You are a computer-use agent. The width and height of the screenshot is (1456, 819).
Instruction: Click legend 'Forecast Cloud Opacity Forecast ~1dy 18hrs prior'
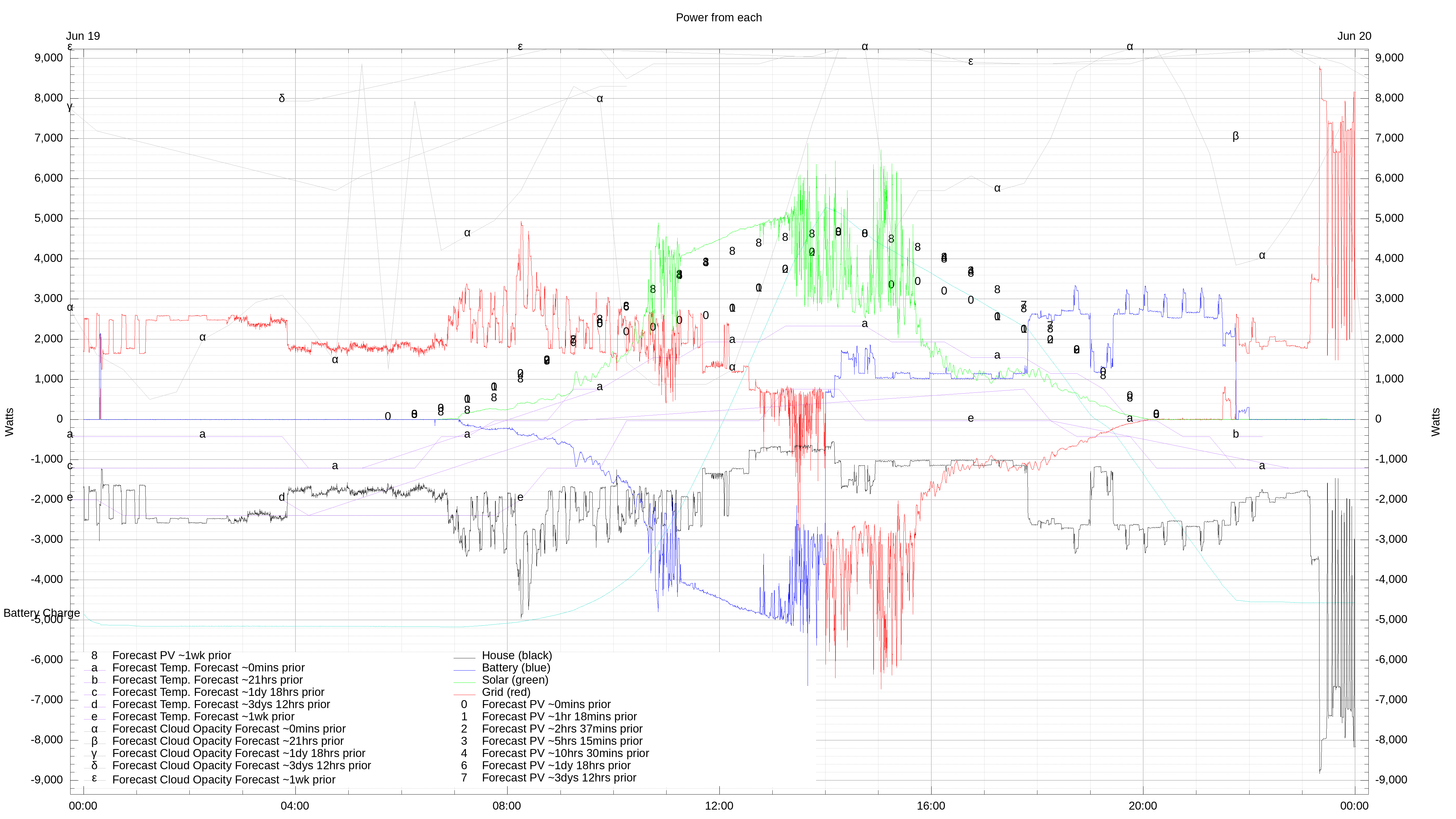(239, 753)
